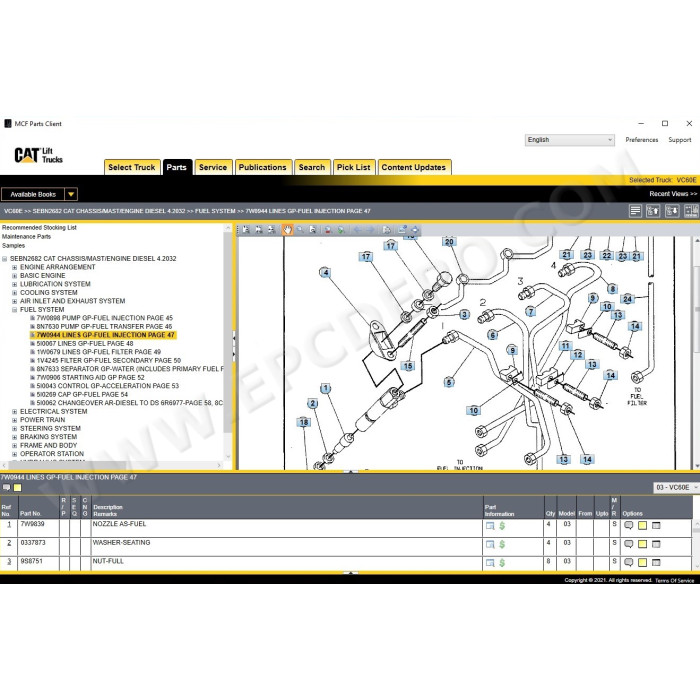The height and width of the screenshot is (700, 700).
Task: Select the pan hand tool in diagram toolbar
Action: click(287, 230)
